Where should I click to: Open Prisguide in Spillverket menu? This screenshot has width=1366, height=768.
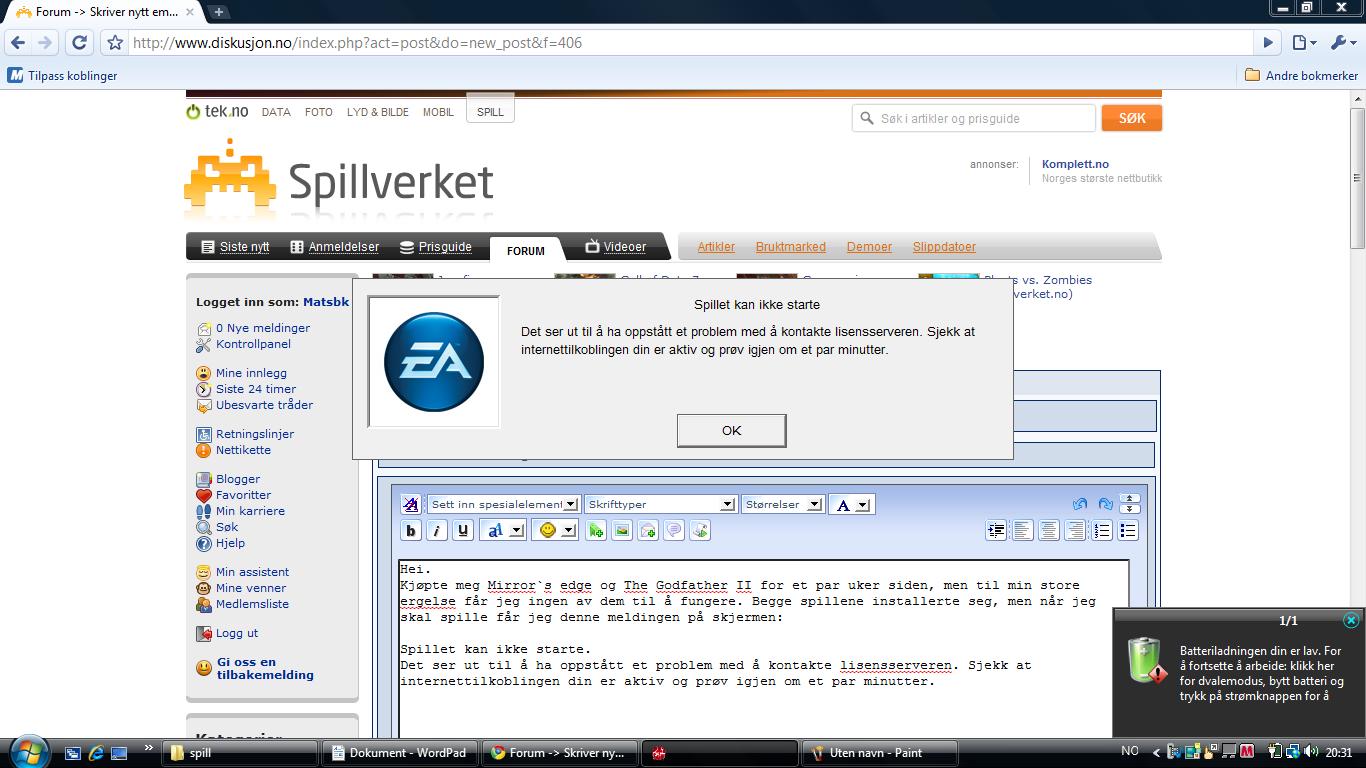[435, 247]
